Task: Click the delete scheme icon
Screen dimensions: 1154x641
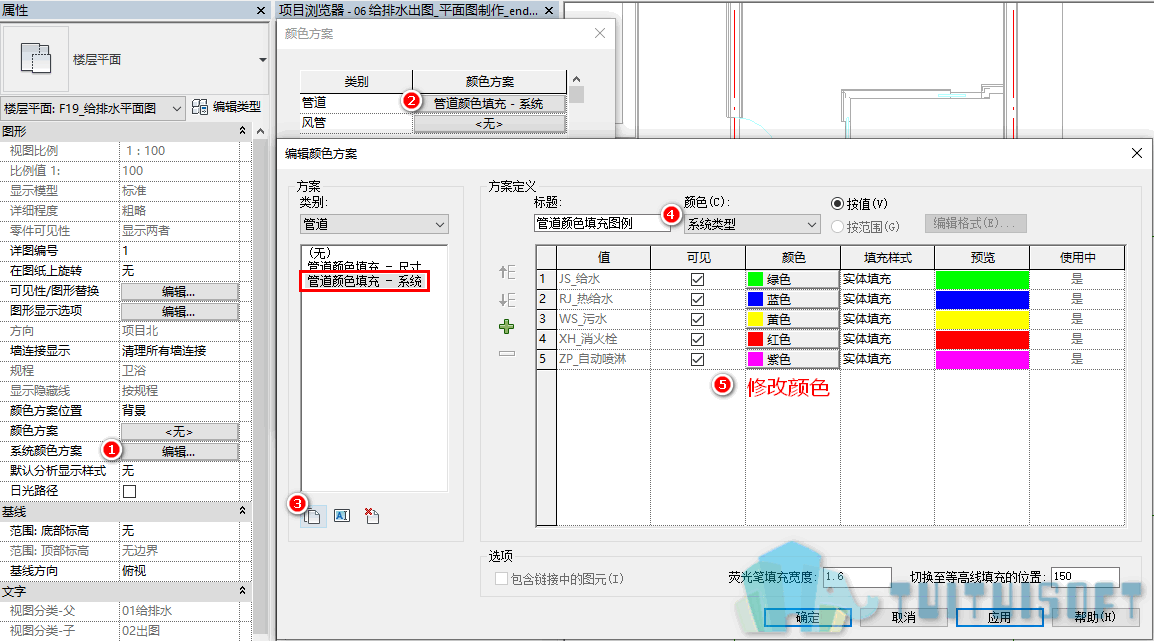Action: point(372,516)
